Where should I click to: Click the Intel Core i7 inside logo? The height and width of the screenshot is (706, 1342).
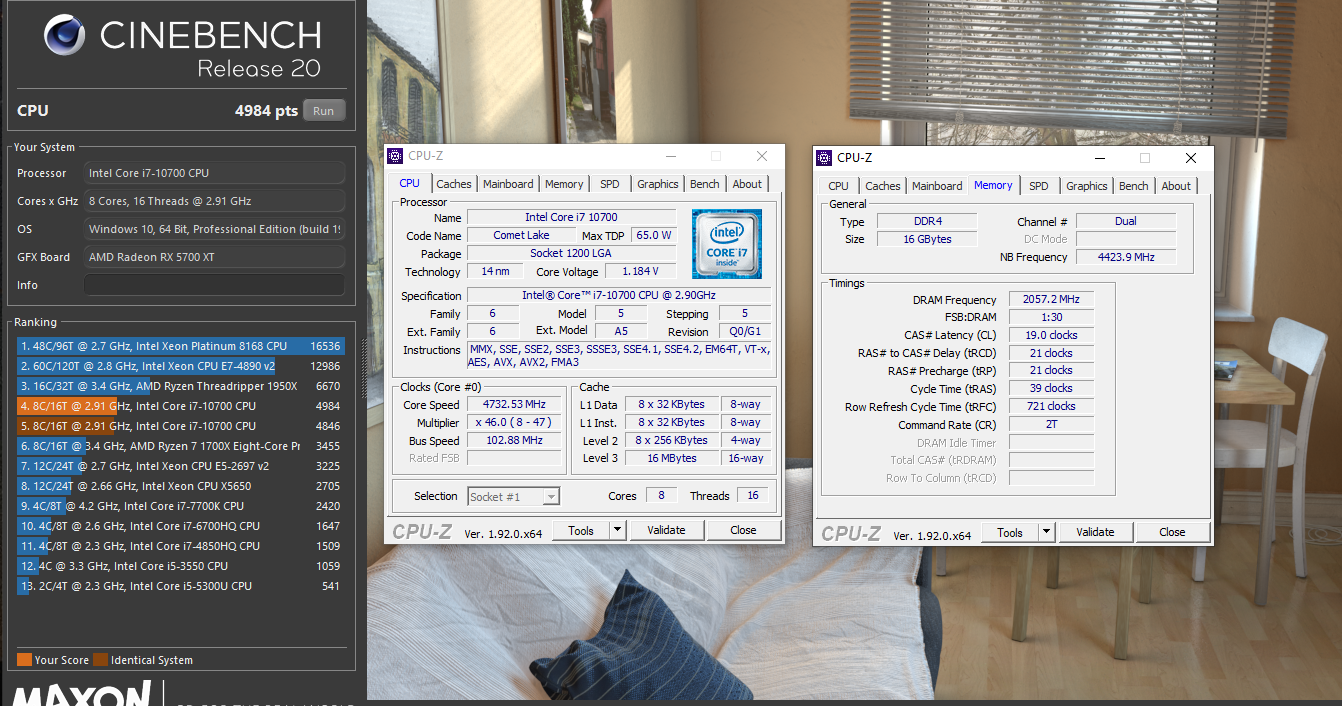click(727, 244)
